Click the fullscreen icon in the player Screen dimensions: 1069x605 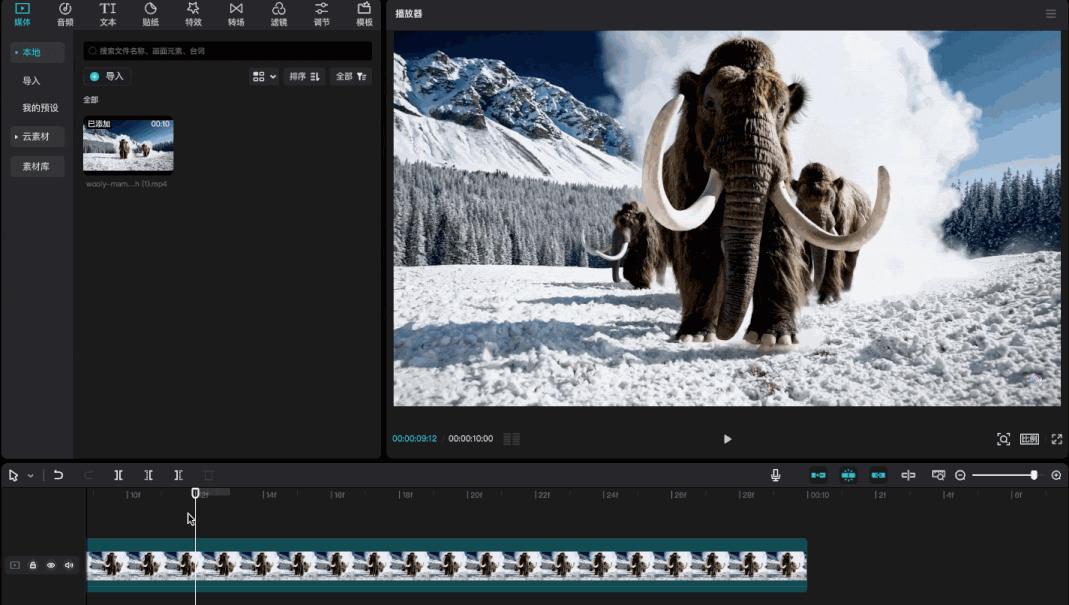pyautogui.click(x=1056, y=439)
